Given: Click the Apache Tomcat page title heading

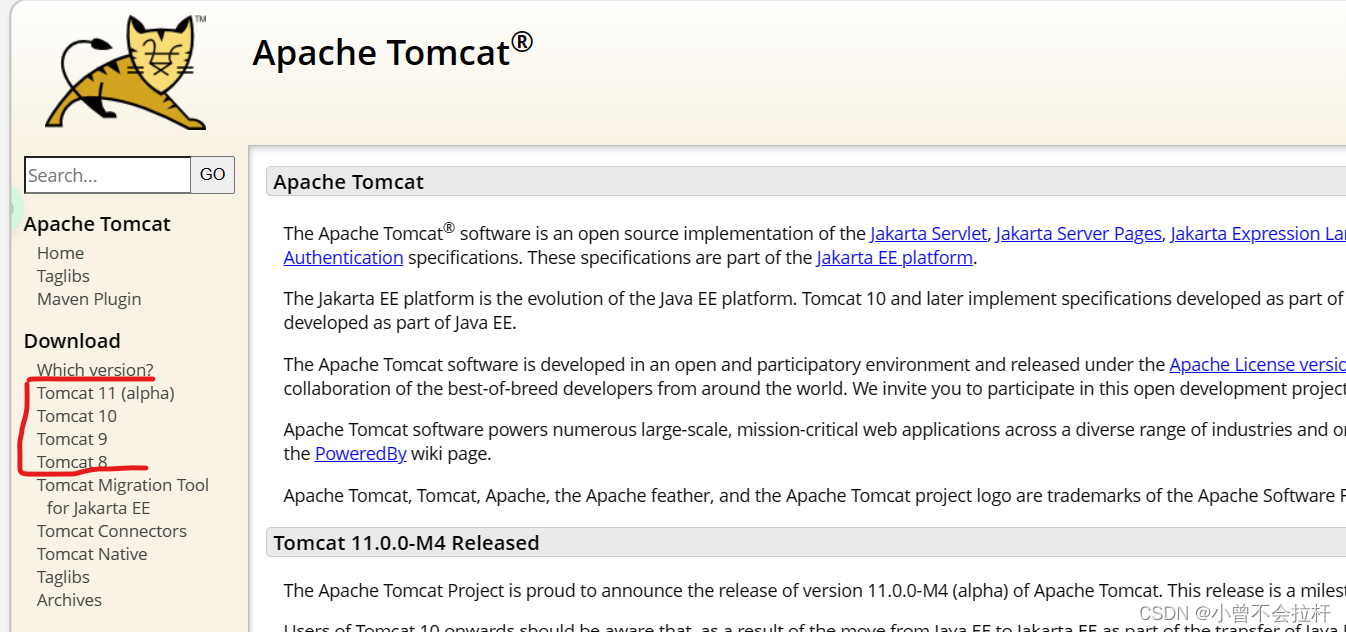Looking at the screenshot, I should (x=393, y=50).
